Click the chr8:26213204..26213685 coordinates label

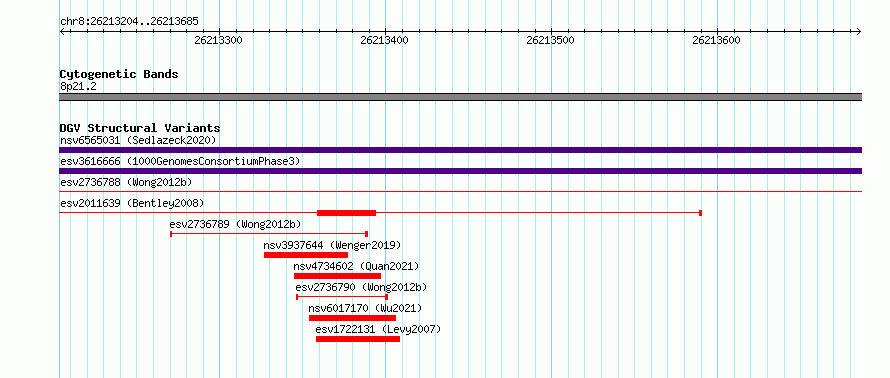click(x=129, y=22)
